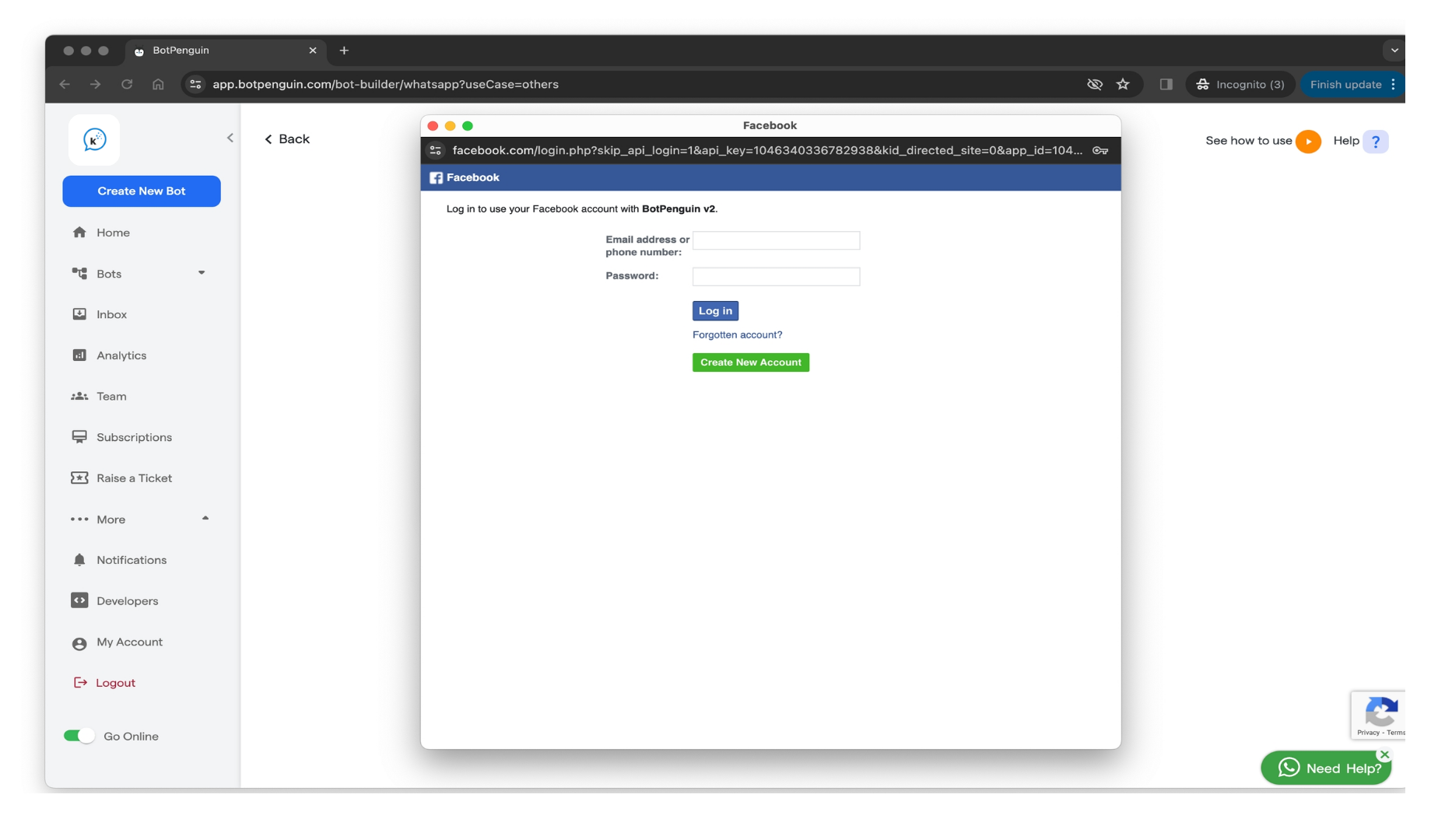Image resolution: width=1452 pixels, height=840 pixels.
Task: Click the browser back arrow
Action: point(65,84)
